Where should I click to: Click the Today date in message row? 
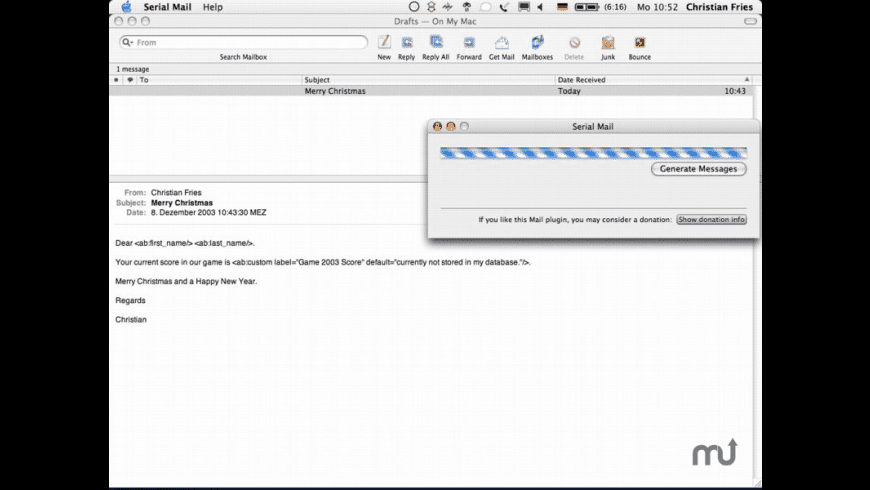[569, 91]
